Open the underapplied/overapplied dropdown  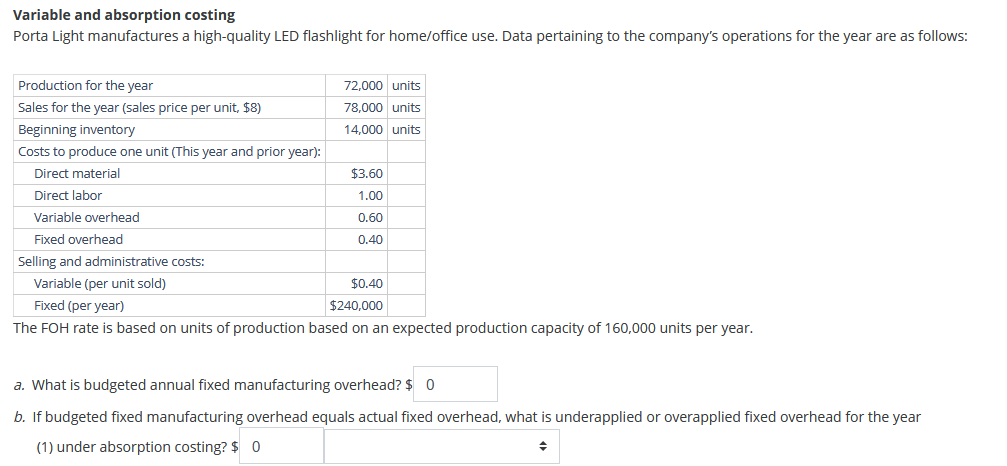[x=441, y=446]
